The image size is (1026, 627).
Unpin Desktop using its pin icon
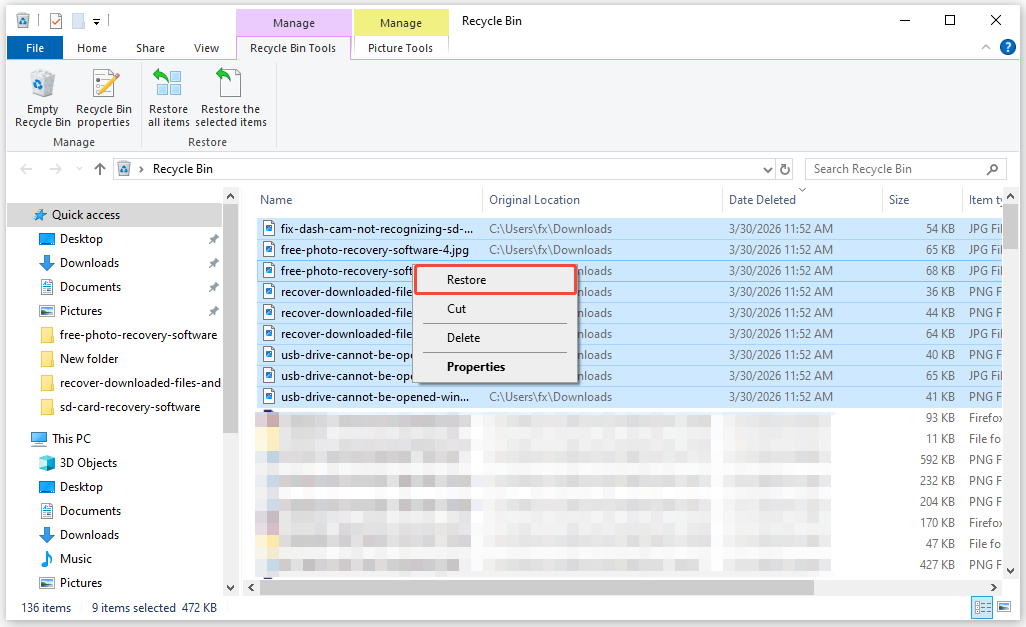213,239
